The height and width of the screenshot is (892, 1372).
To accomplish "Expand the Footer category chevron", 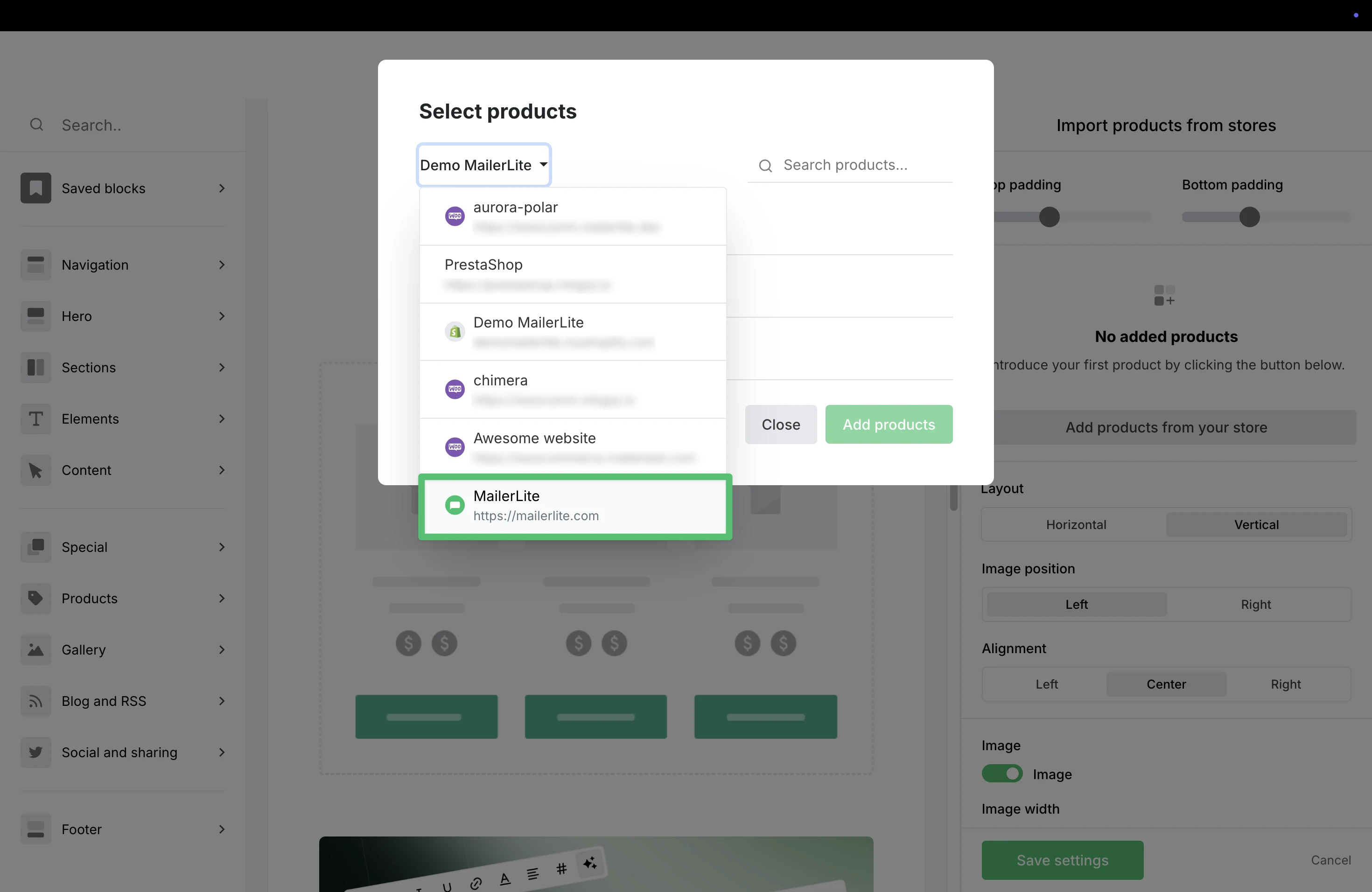I will (222, 829).
